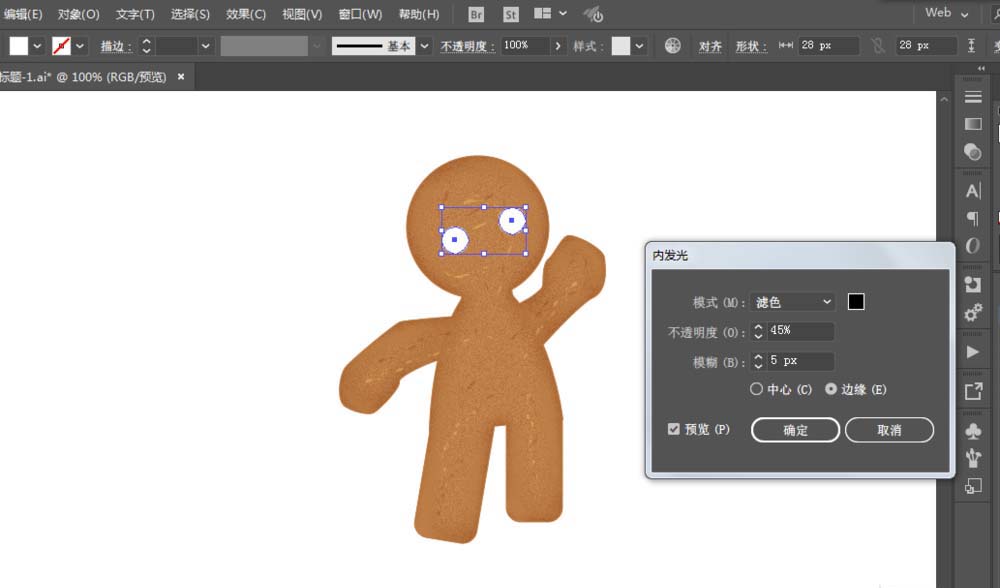Image resolution: width=1000 pixels, height=588 pixels.
Task: Cancel Inner Glow with 取消 button
Action: point(889,430)
